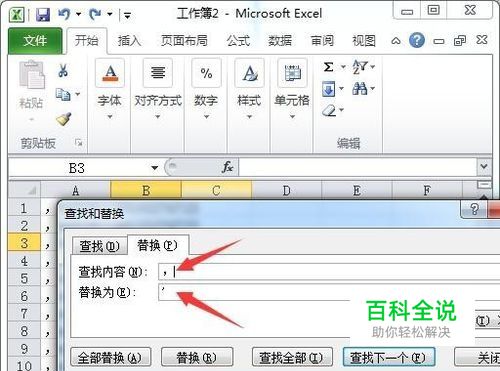Select row 1 header
Viewport: 500px width, 371px height.
pyautogui.click(x=24, y=208)
